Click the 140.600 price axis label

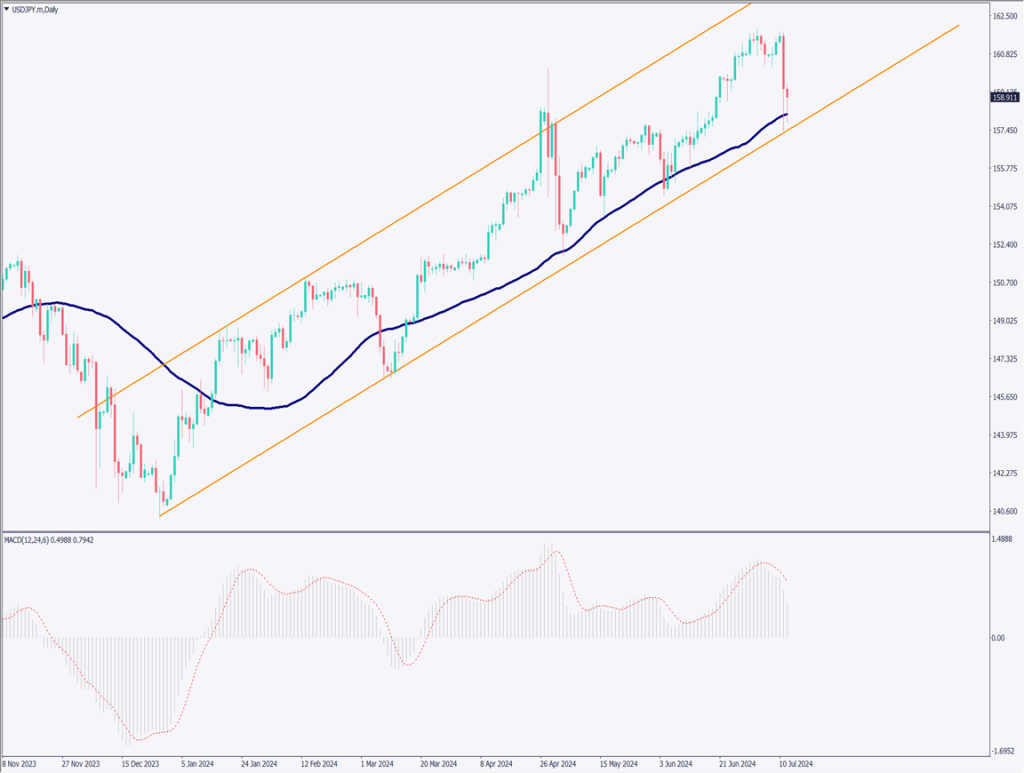coord(1004,511)
